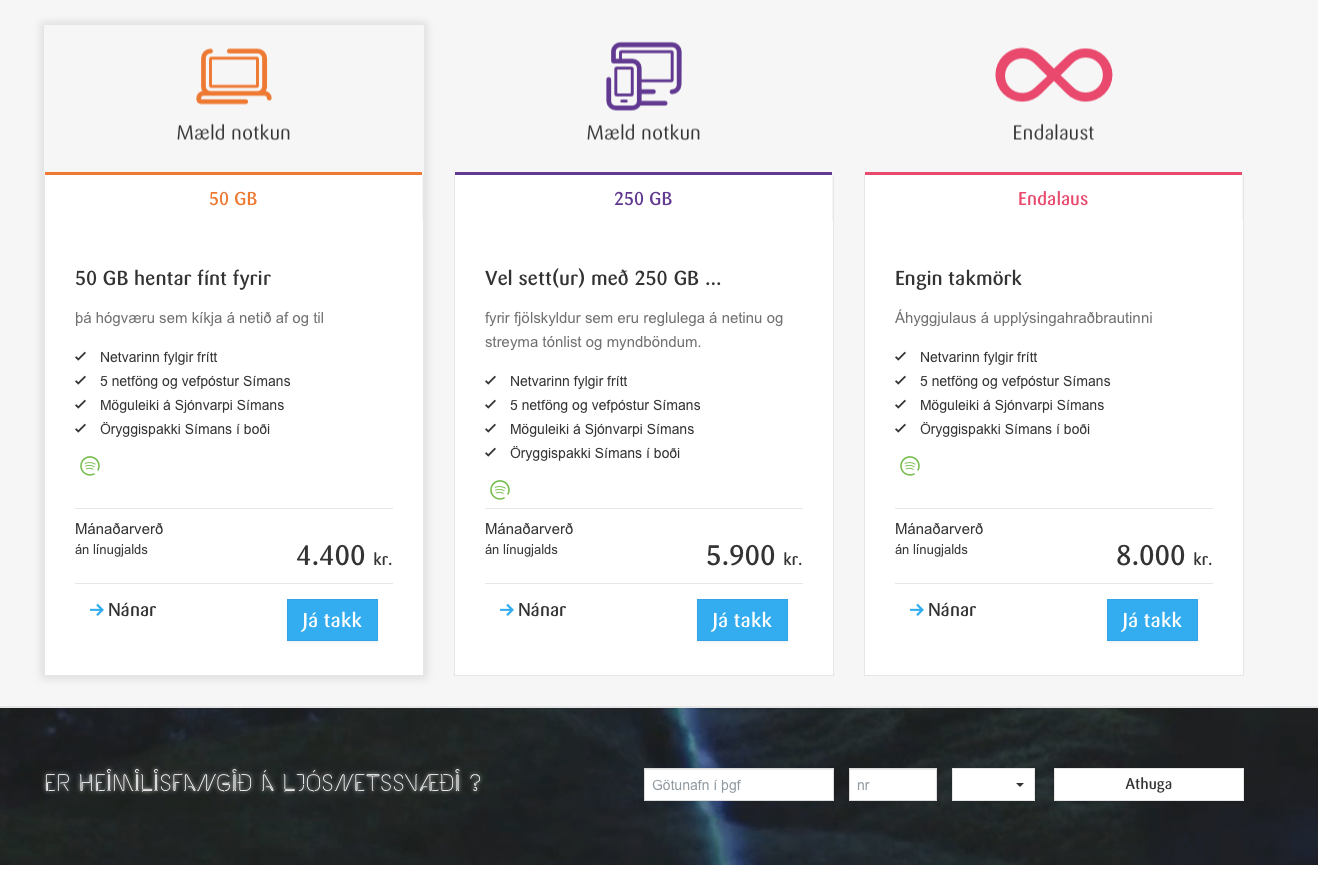Viewport: 1318px width, 878px height.
Task: Click the checkmark beside Netvarinn fylgir frítt on 50 GB
Action: tap(80, 356)
